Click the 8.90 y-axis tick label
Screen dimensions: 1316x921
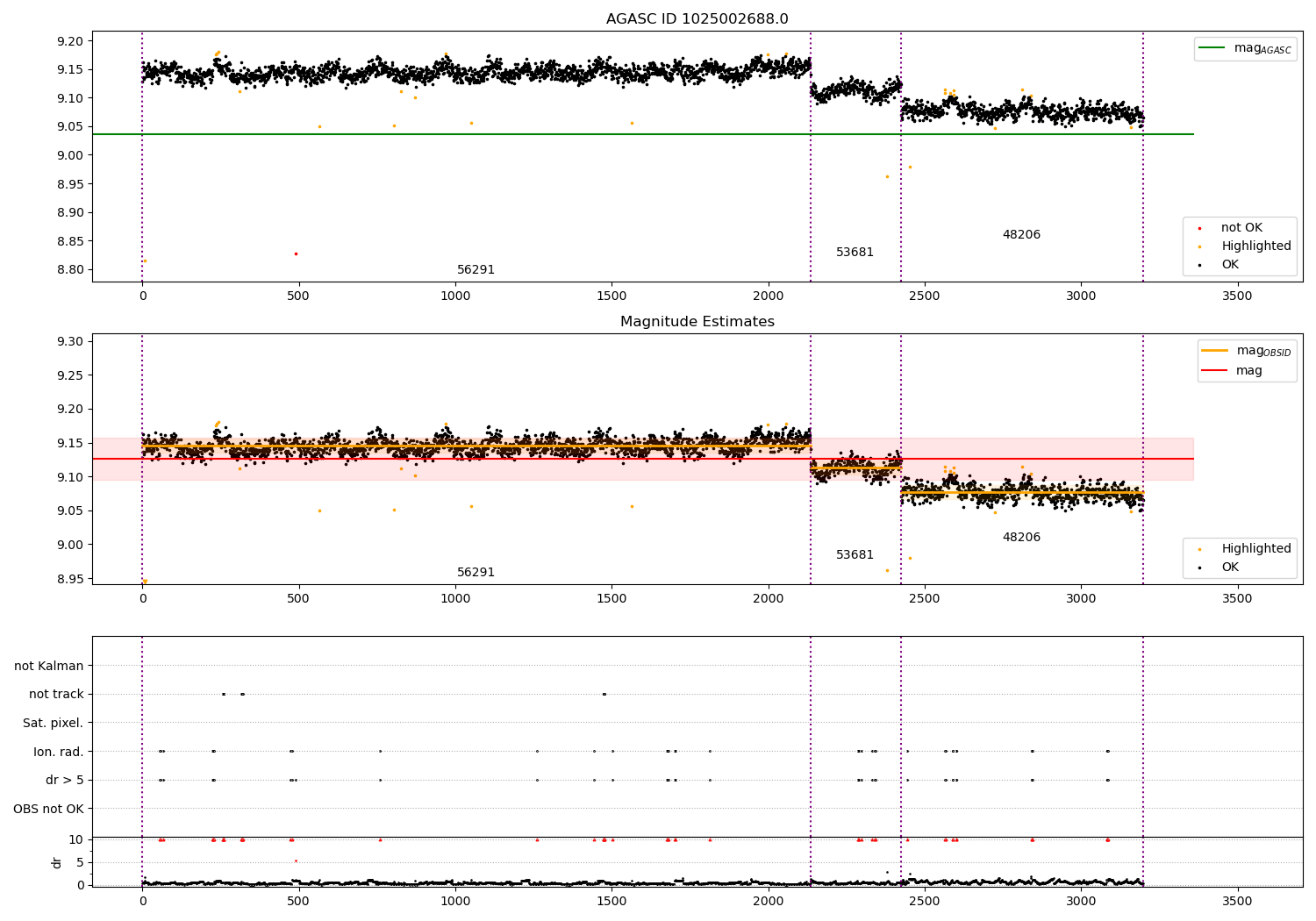click(x=69, y=212)
